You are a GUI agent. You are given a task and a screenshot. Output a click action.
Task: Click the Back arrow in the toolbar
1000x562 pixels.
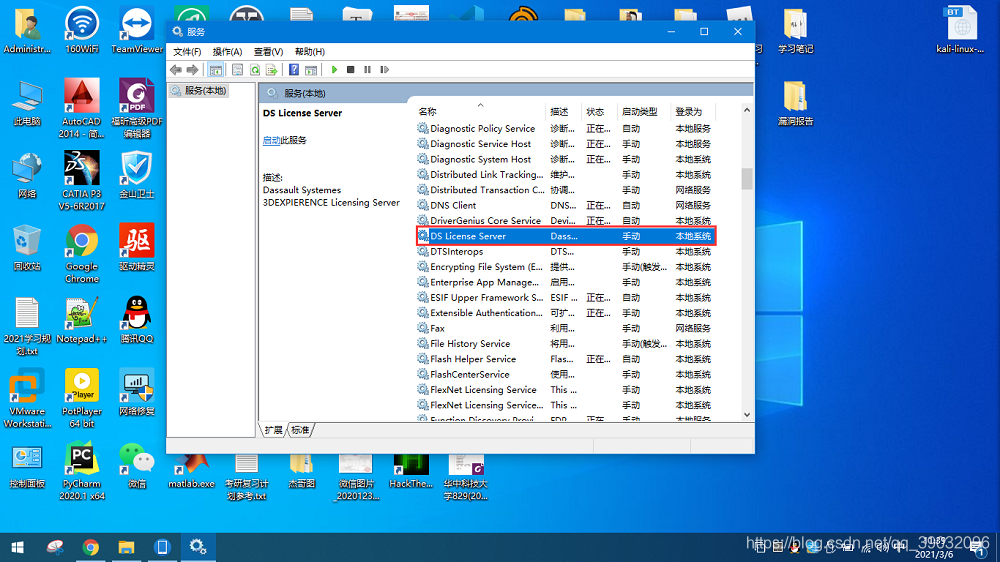177,70
